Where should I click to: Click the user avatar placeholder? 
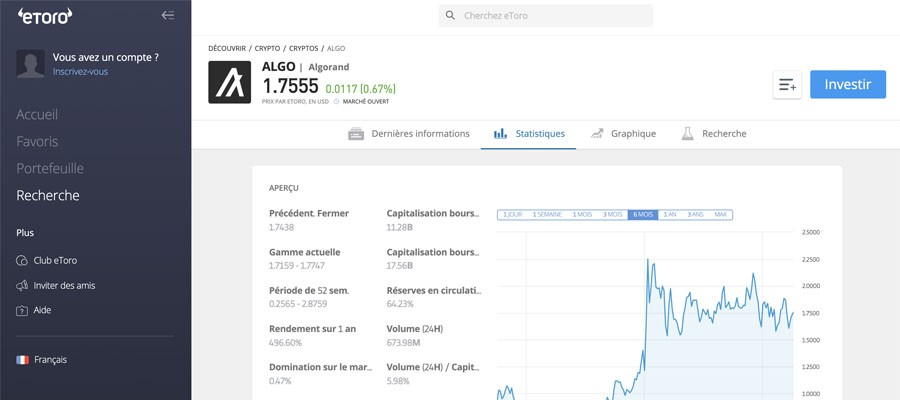[x=30, y=64]
